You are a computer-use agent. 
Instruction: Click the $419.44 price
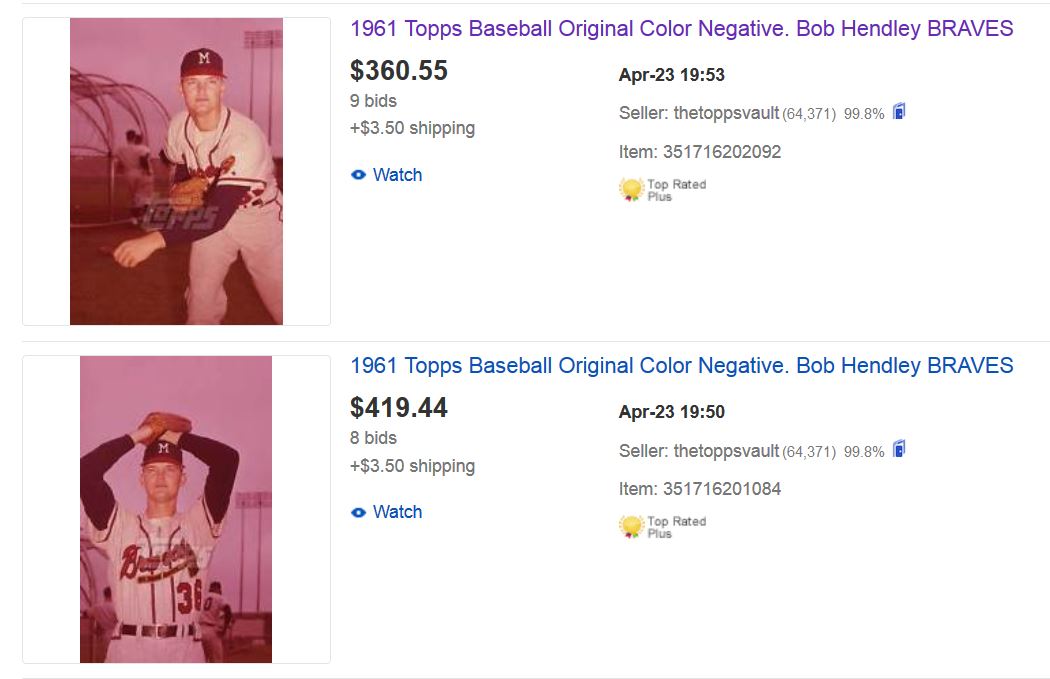399,408
